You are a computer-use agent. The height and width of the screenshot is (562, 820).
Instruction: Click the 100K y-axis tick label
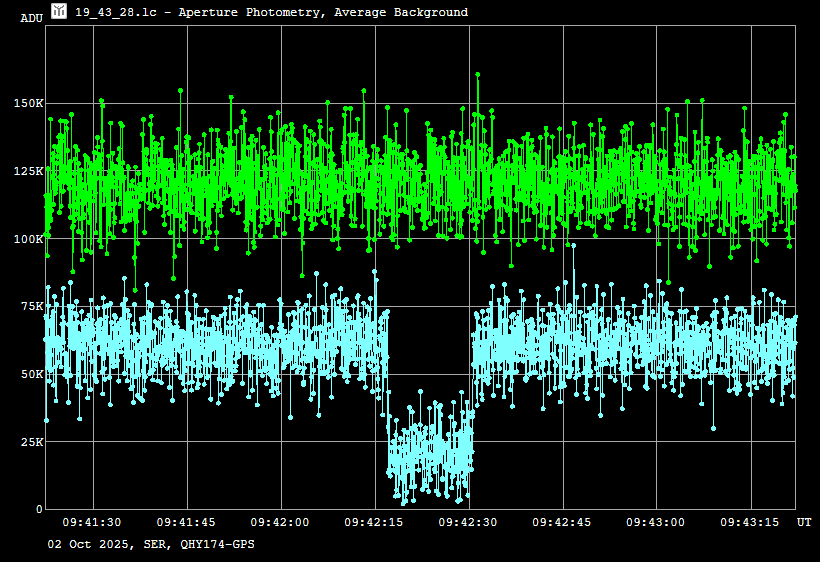pos(28,239)
